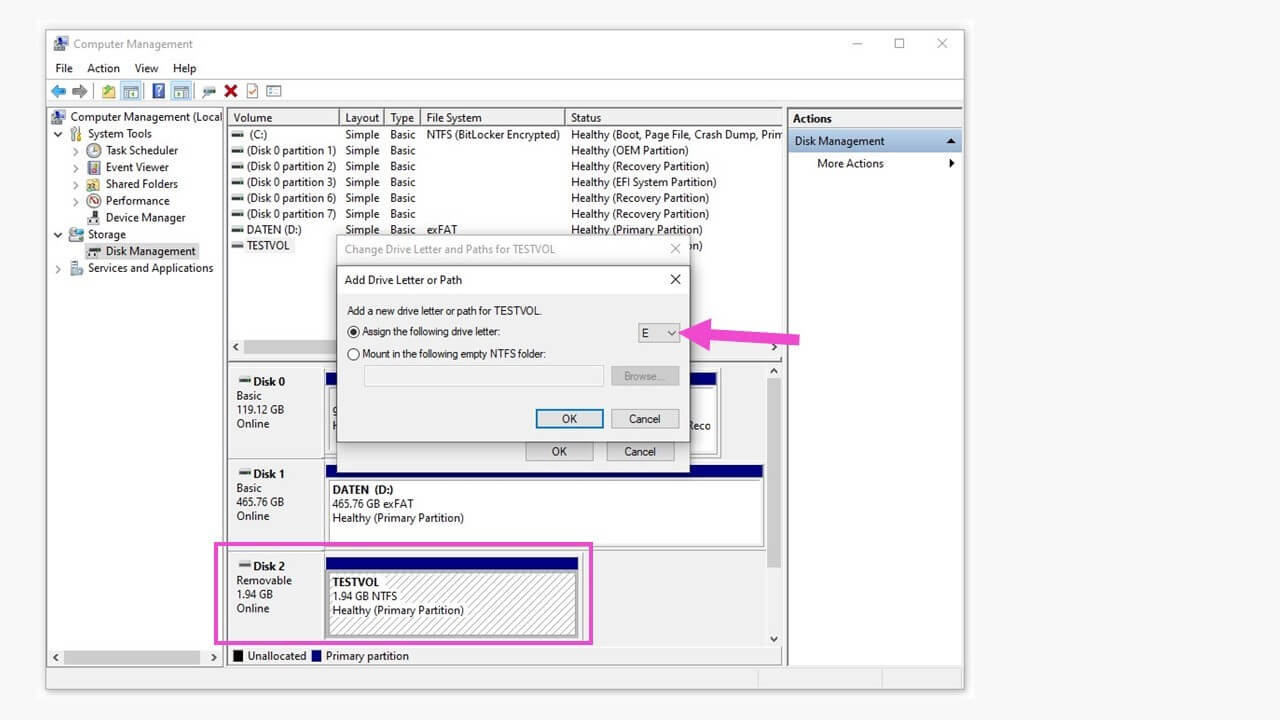
Task: Click the Forward arrow toolbar icon
Action: click(x=80, y=91)
